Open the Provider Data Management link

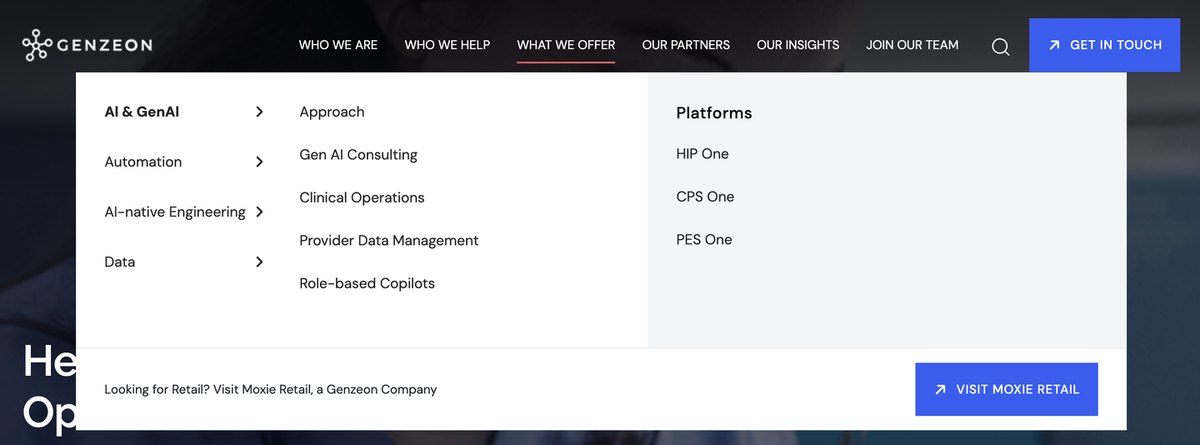pos(389,241)
